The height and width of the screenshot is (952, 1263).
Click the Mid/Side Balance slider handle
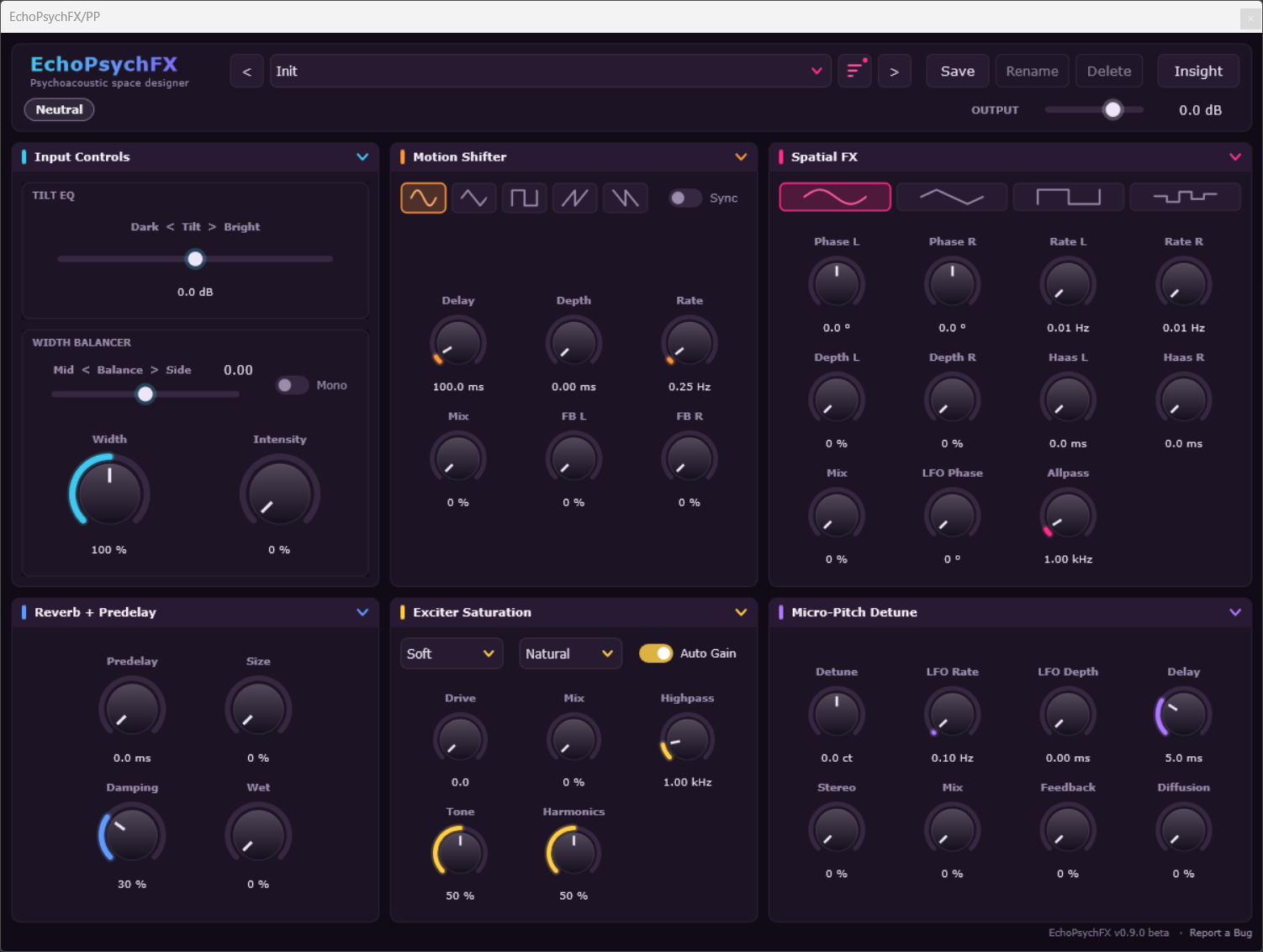pyautogui.click(x=145, y=394)
